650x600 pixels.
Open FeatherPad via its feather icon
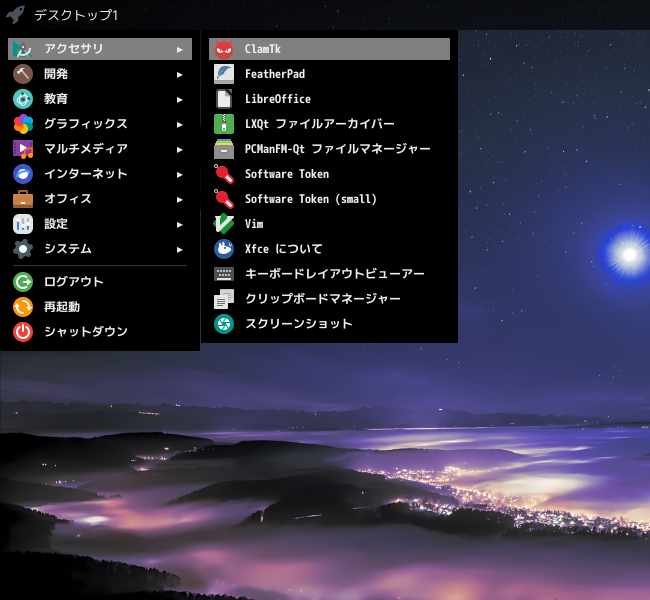click(224, 74)
